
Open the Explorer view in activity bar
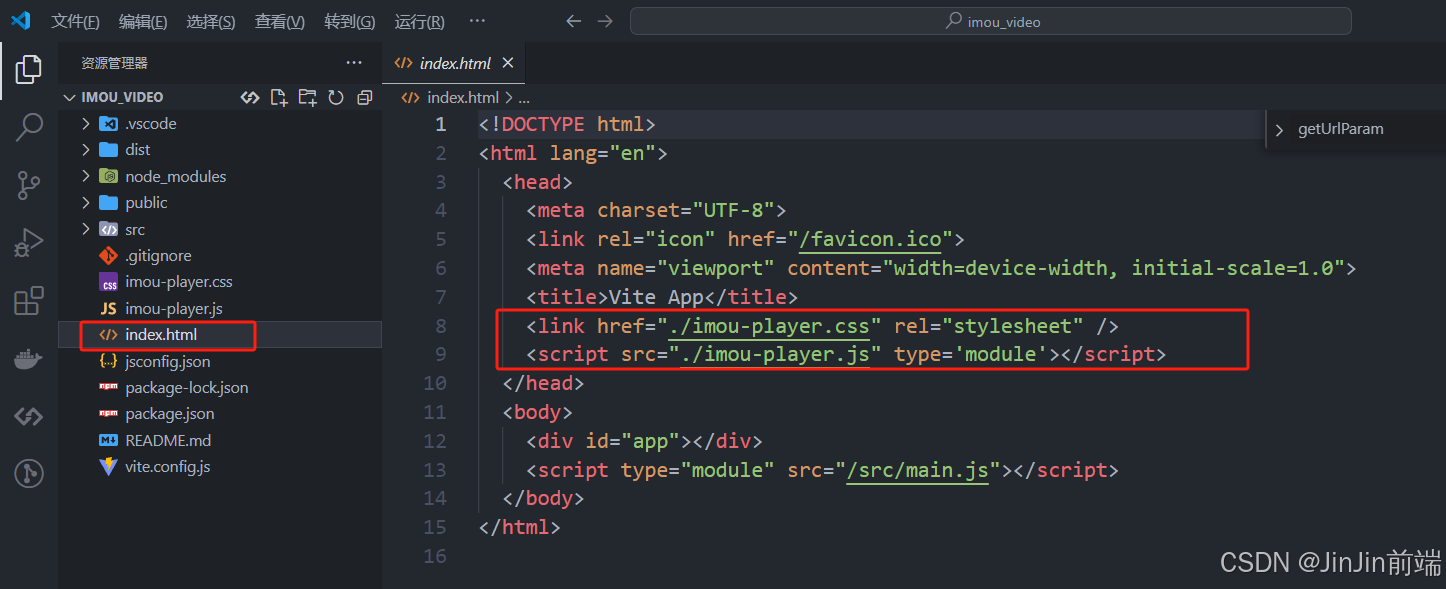(29, 70)
